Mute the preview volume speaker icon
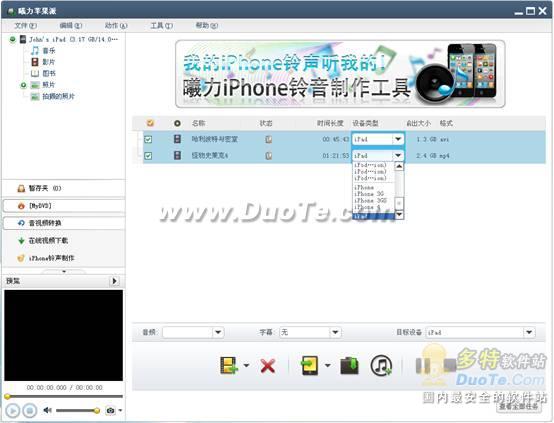 coord(47,410)
